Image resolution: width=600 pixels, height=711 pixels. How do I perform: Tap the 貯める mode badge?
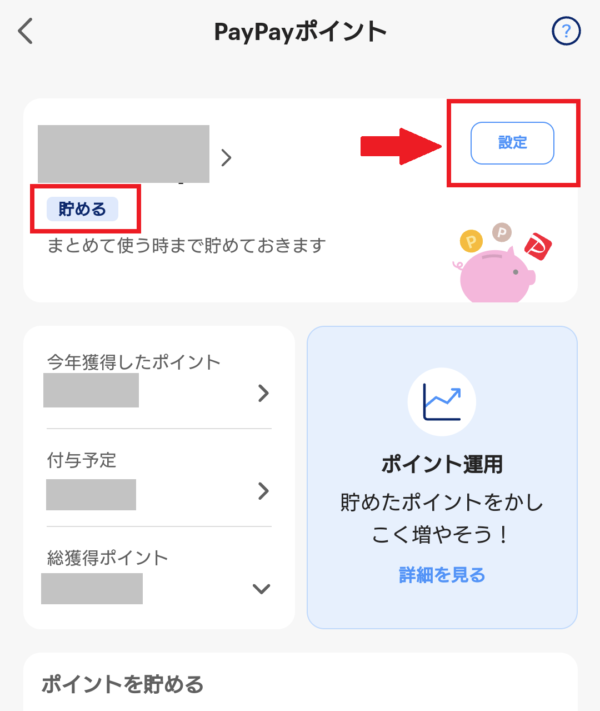coord(83,209)
